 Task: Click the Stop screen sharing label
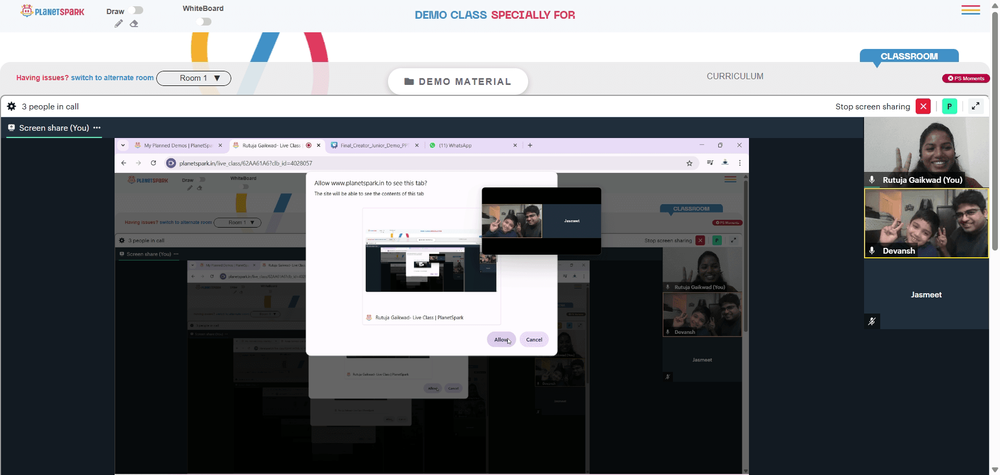(x=872, y=106)
